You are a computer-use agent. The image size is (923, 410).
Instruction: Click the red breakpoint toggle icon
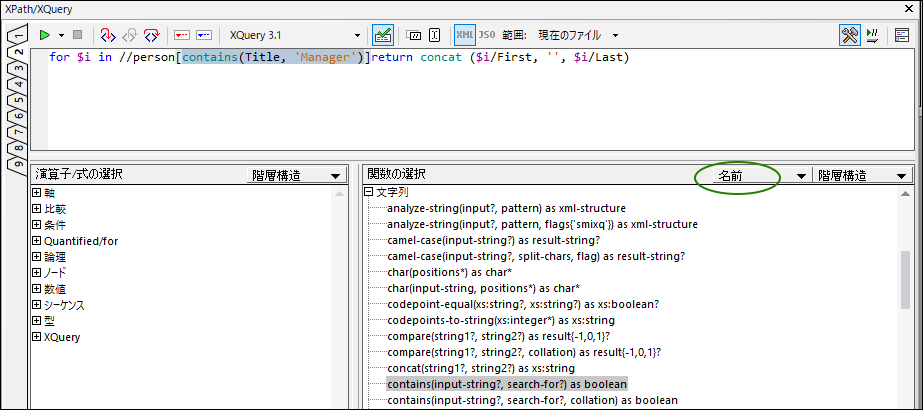coord(182,35)
